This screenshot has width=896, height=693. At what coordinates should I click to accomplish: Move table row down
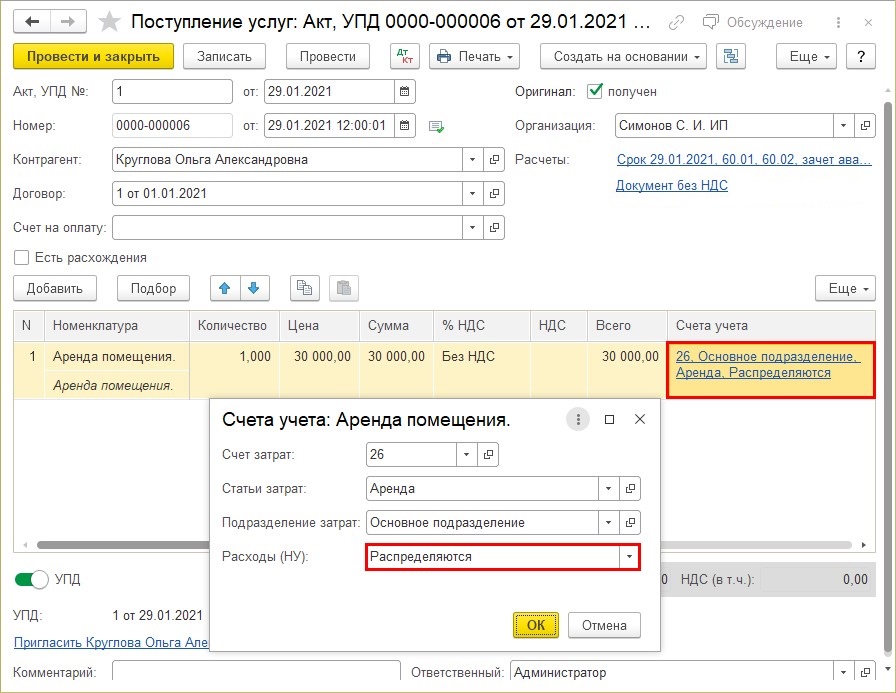point(254,288)
